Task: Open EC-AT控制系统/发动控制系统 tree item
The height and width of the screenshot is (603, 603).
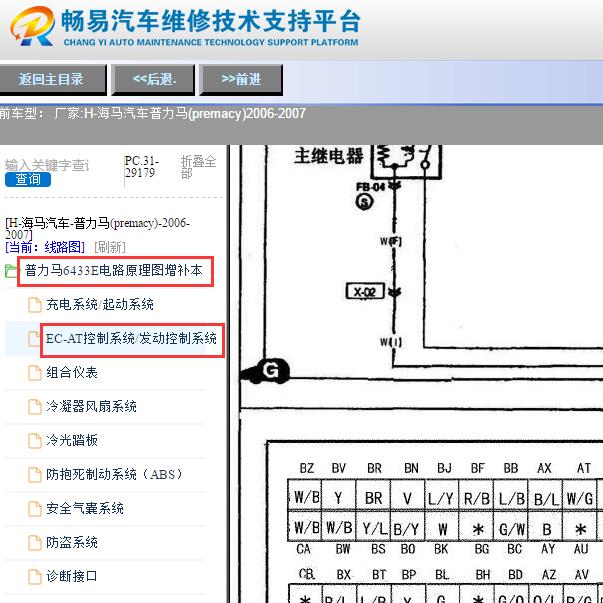Action: [x=131, y=339]
